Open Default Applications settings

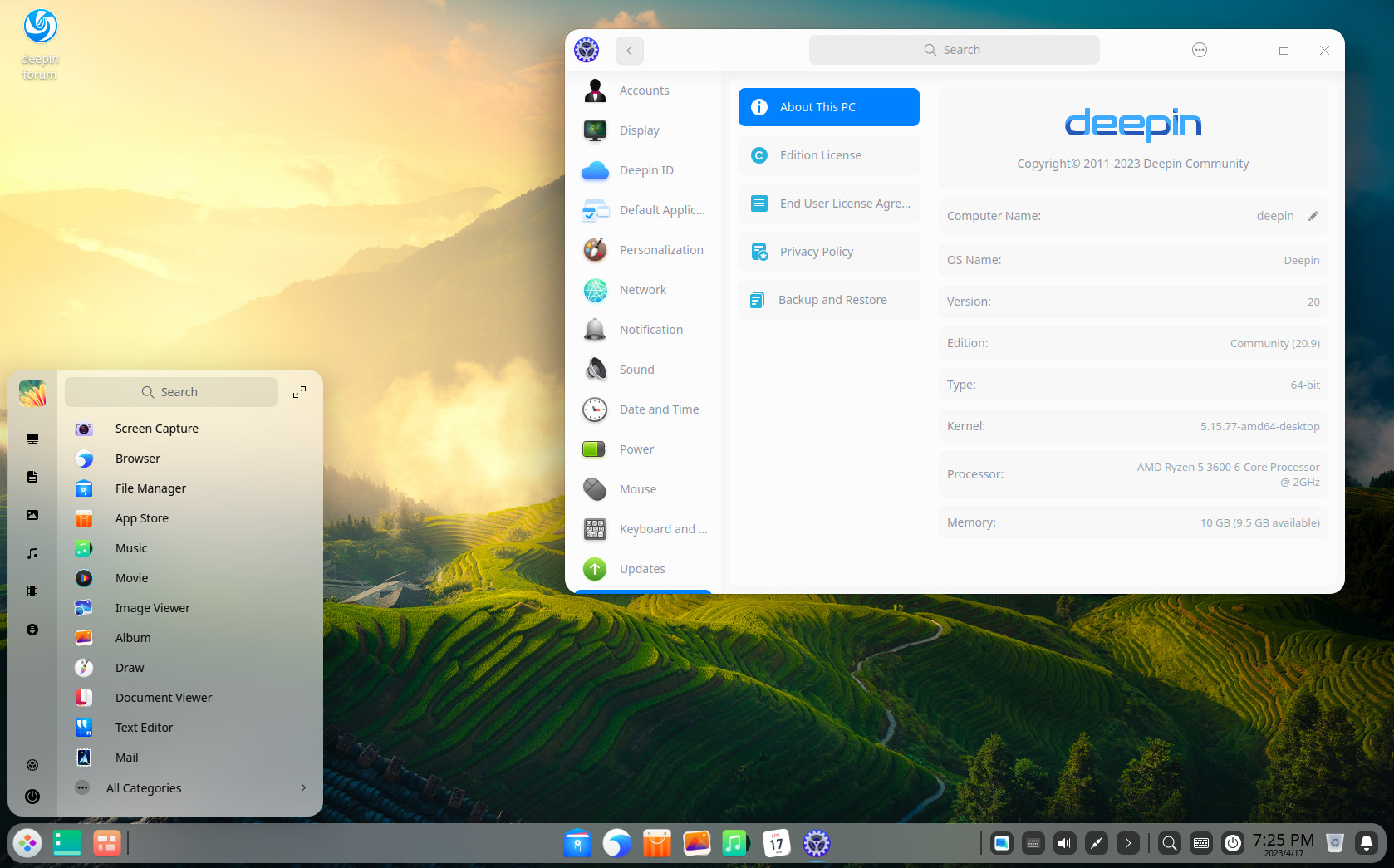[x=643, y=210]
